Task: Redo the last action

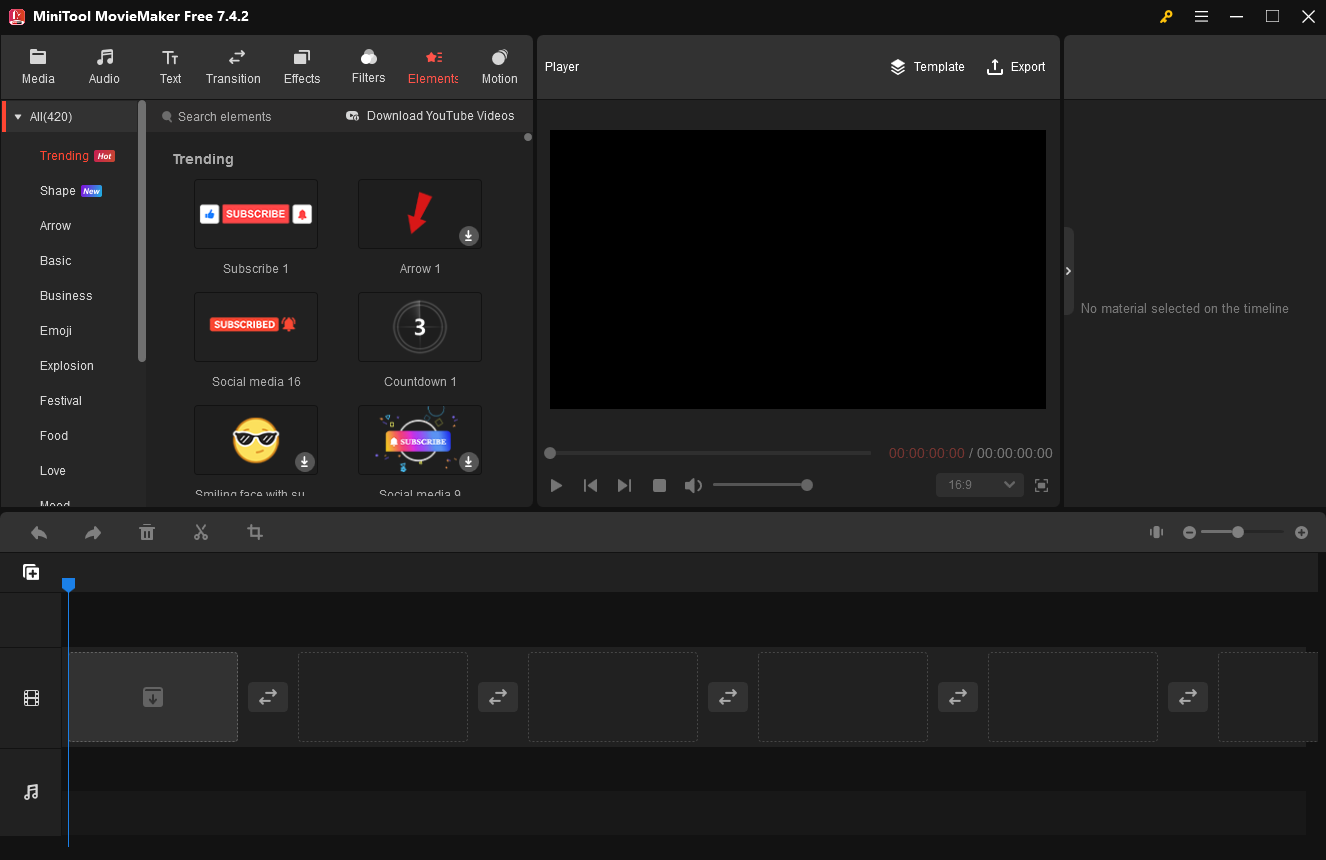Action: [93, 533]
